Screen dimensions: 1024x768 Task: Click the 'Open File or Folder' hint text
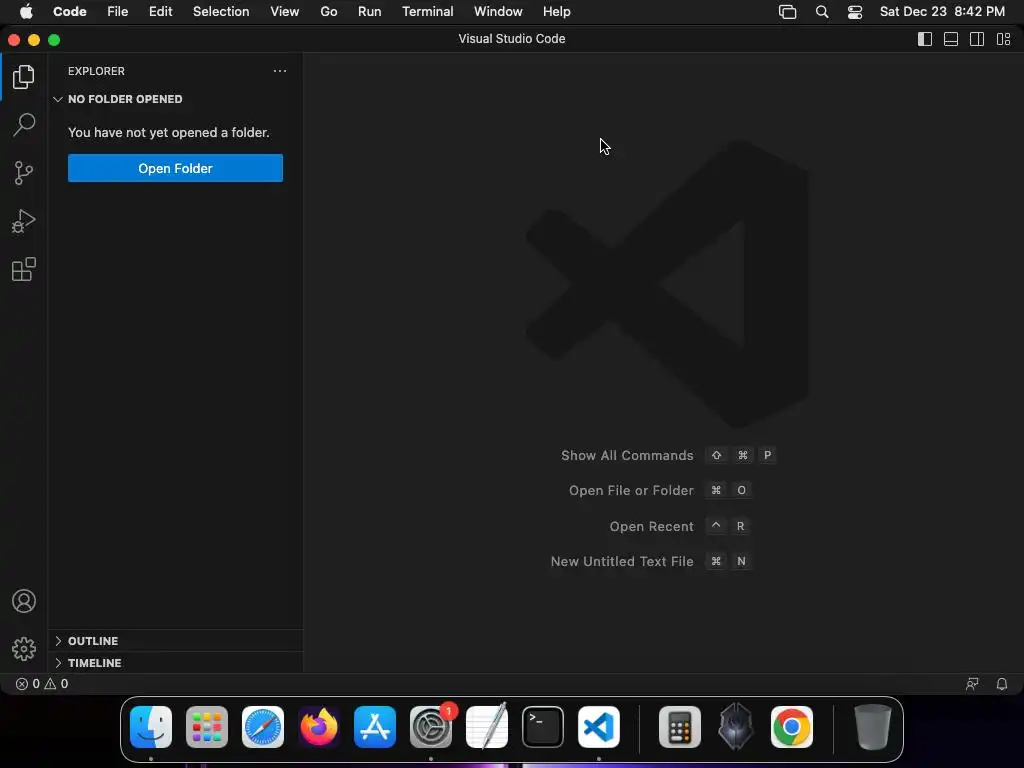pyautogui.click(x=631, y=490)
